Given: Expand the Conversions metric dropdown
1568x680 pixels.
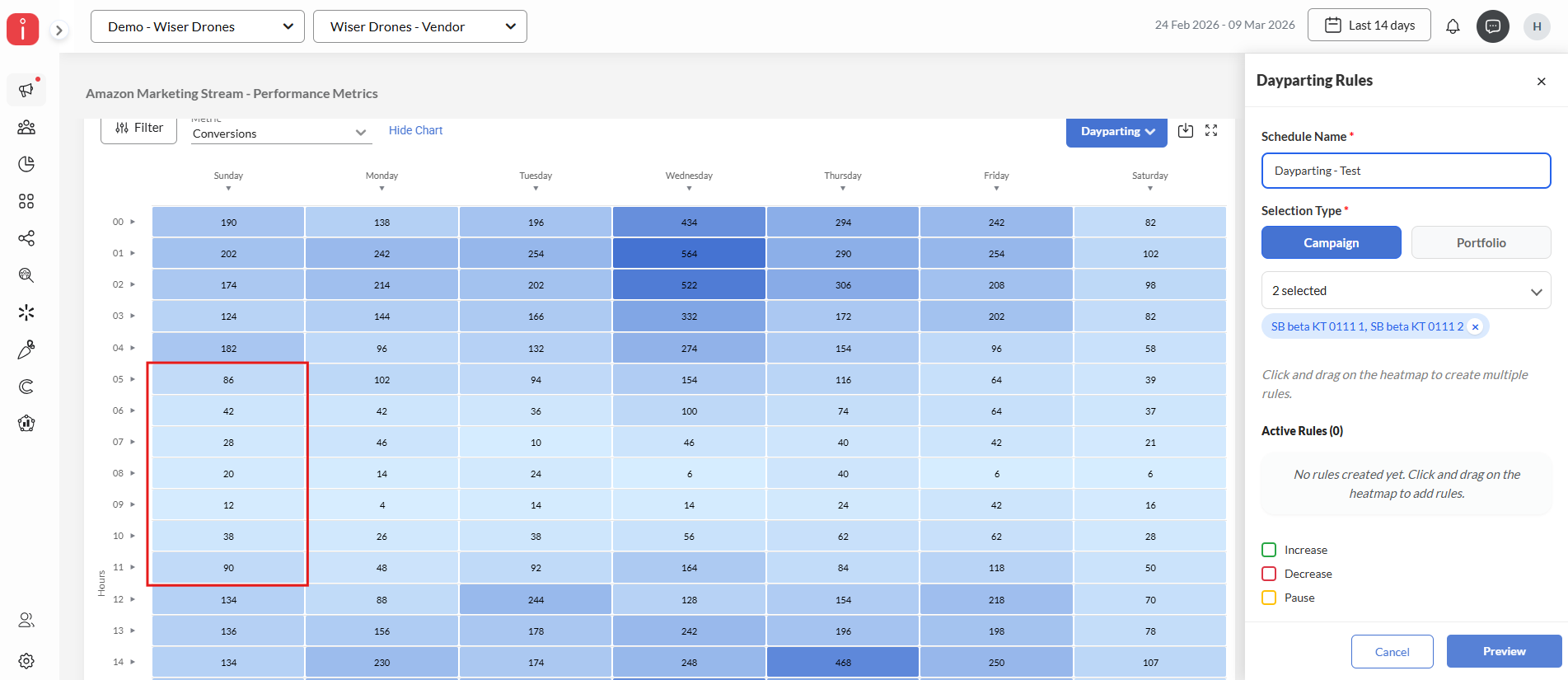Looking at the screenshot, I should [281, 133].
